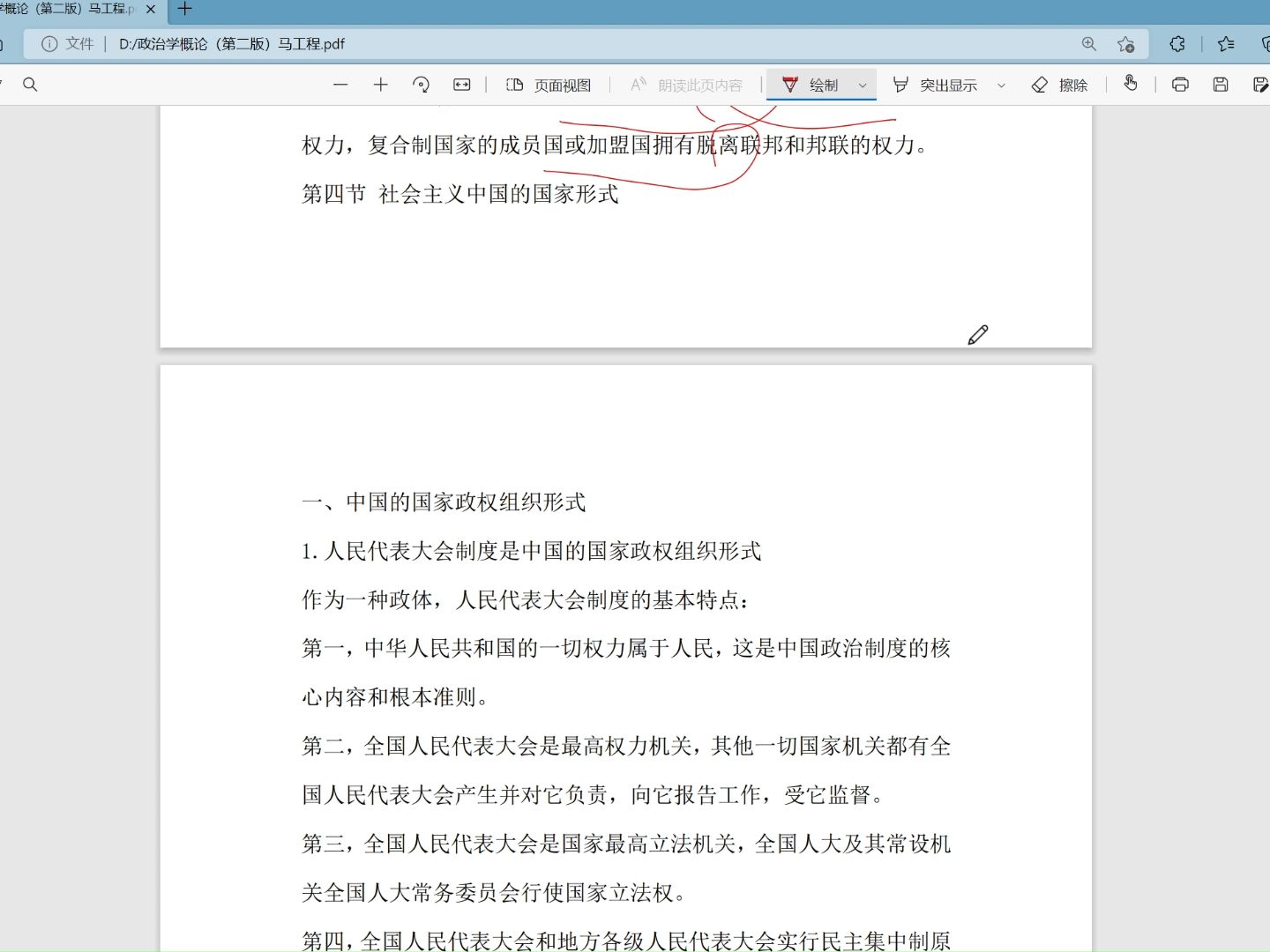Open the Extensions puzzle icon
Viewport: 1270px width, 952px height.
(1177, 44)
